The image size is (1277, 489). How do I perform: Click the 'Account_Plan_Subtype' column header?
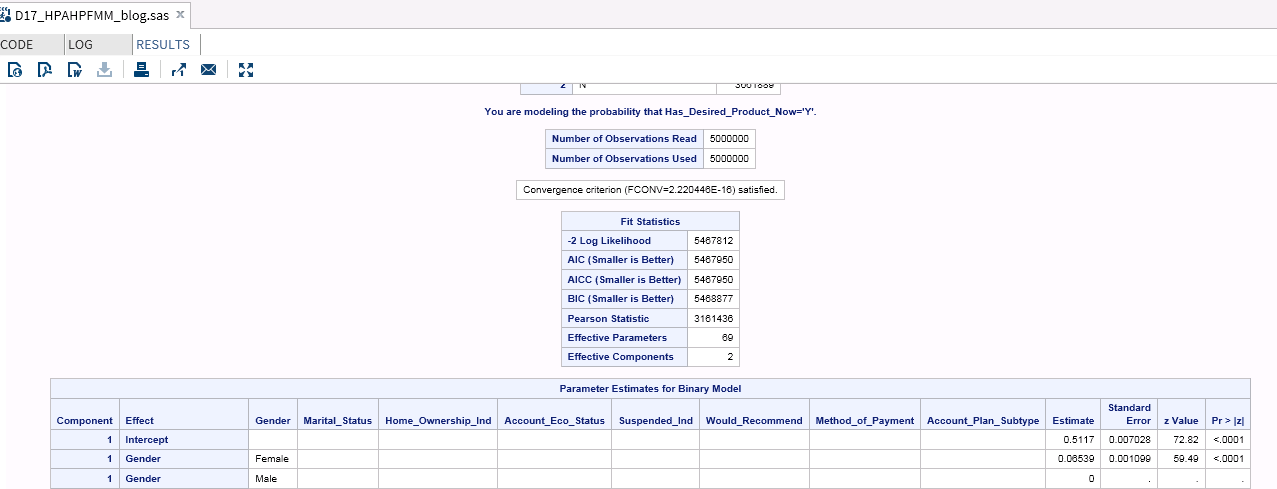983,420
